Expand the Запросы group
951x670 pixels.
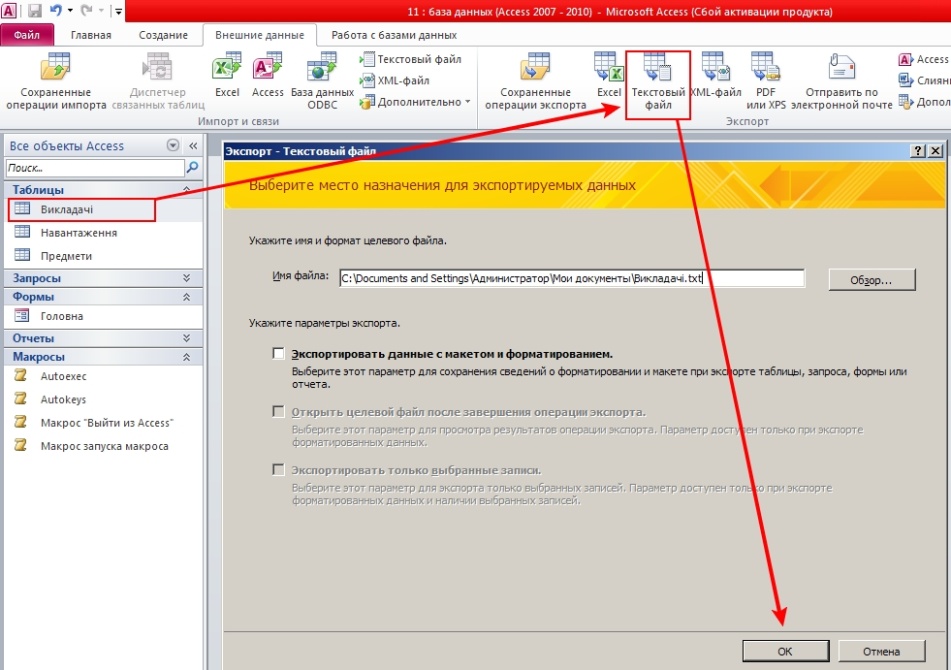(186, 278)
